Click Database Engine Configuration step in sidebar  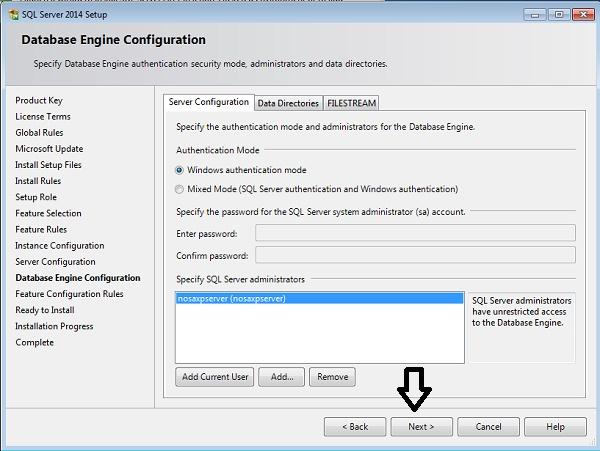pos(77,278)
